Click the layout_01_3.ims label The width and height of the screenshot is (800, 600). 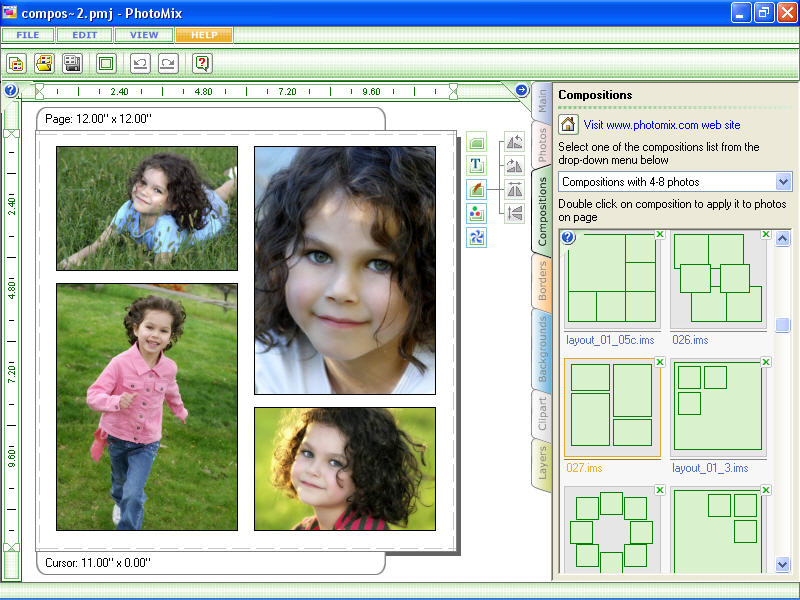(710, 467)
